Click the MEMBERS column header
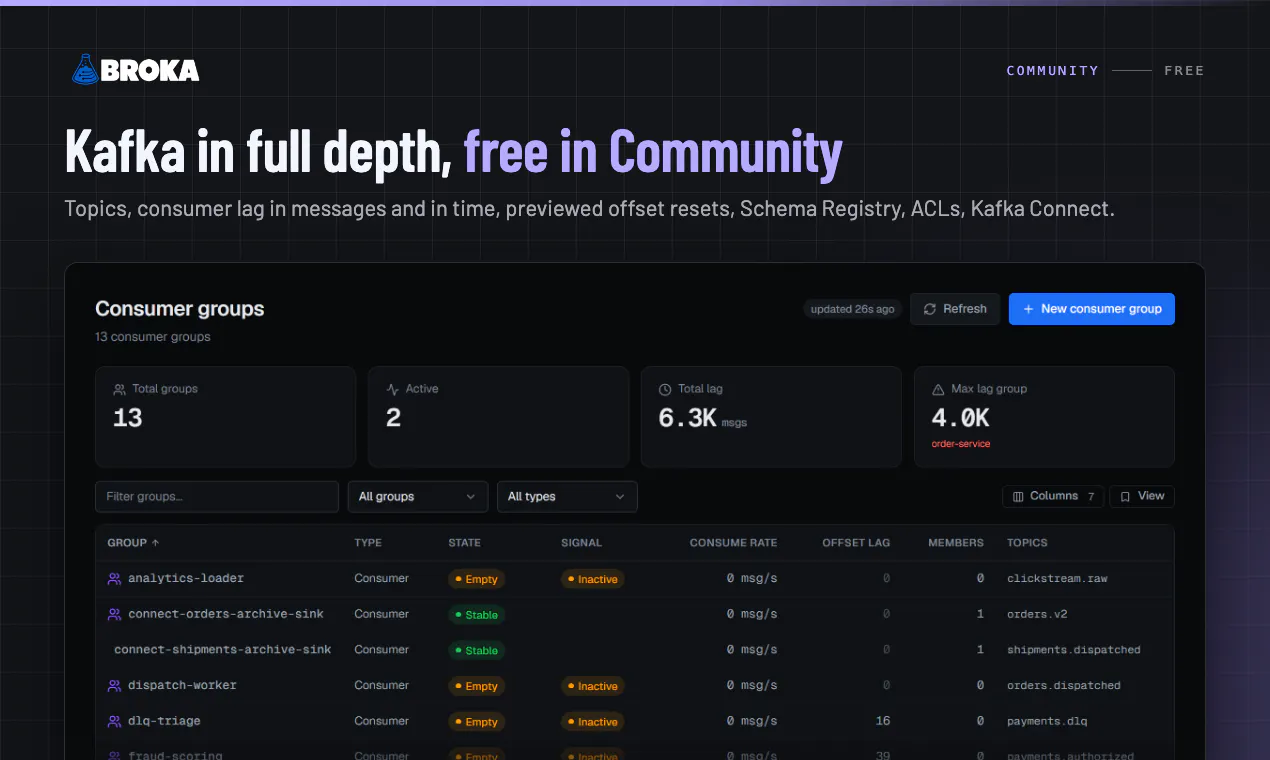This screenshot has width=1270, height=760. point(956,543)
